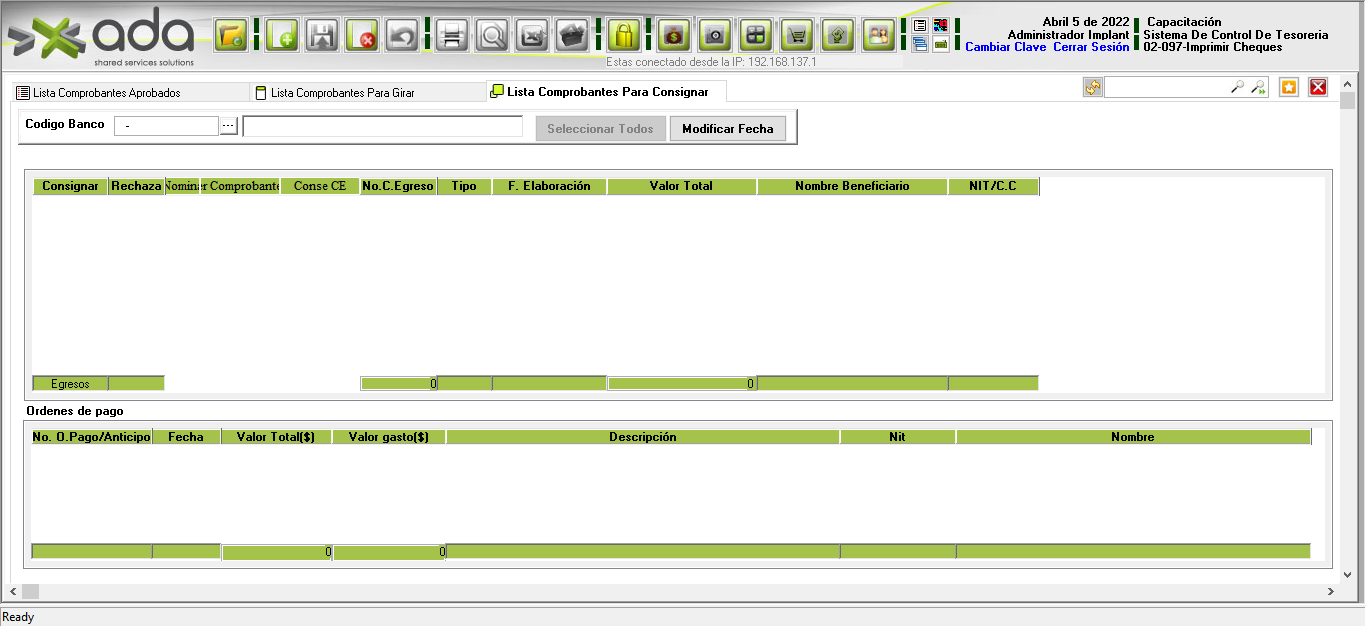The image size is (1366, 627).
Task: Click the Codigo Banco code input field
Action: [166, 126]
